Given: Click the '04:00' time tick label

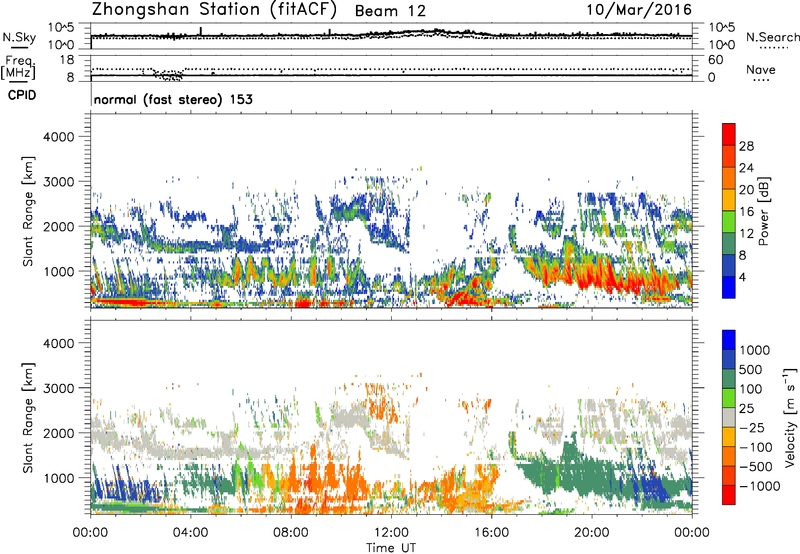Looking at the screenshot, I should [x=191, y=533].
